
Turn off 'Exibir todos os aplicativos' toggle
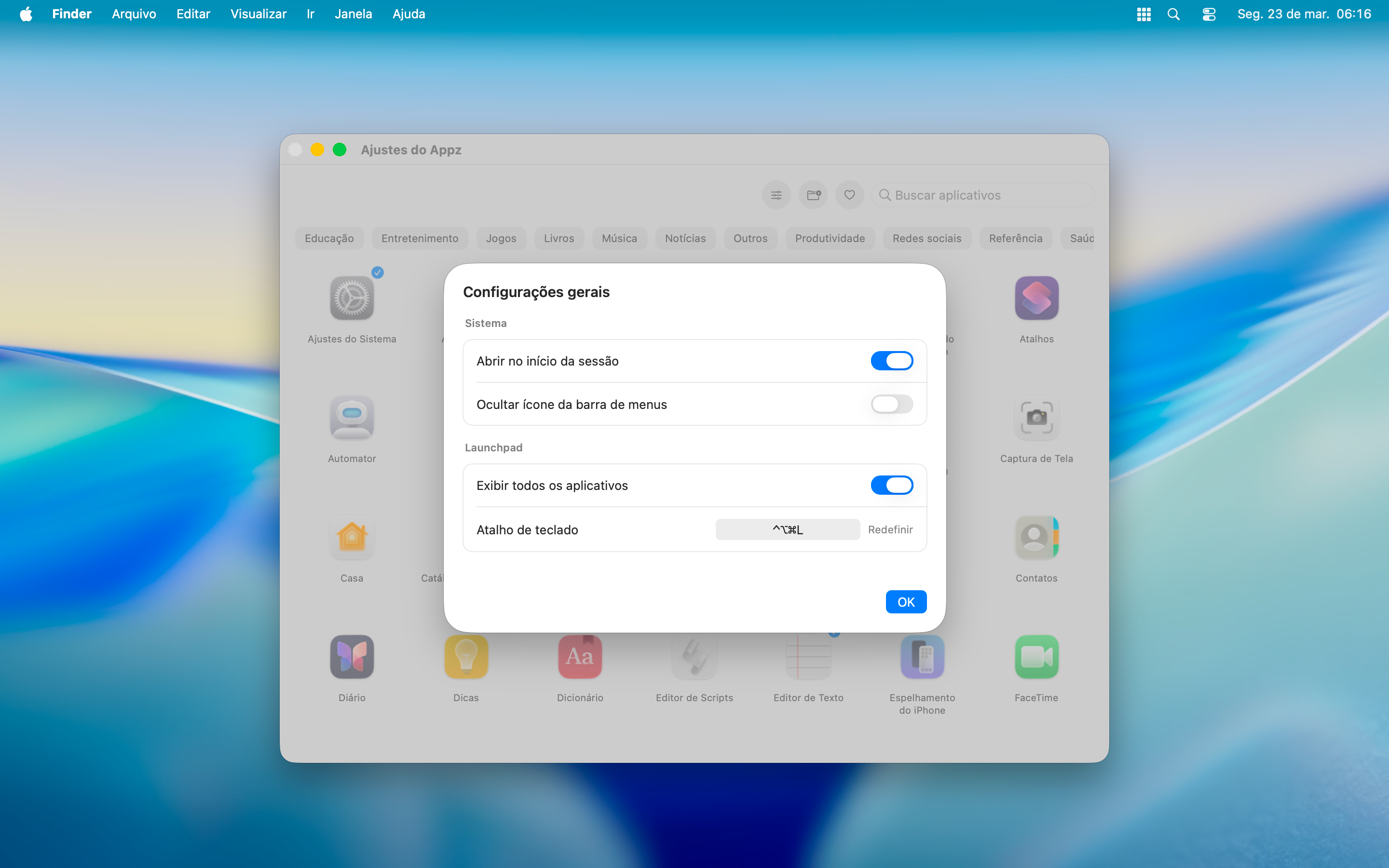891,485
